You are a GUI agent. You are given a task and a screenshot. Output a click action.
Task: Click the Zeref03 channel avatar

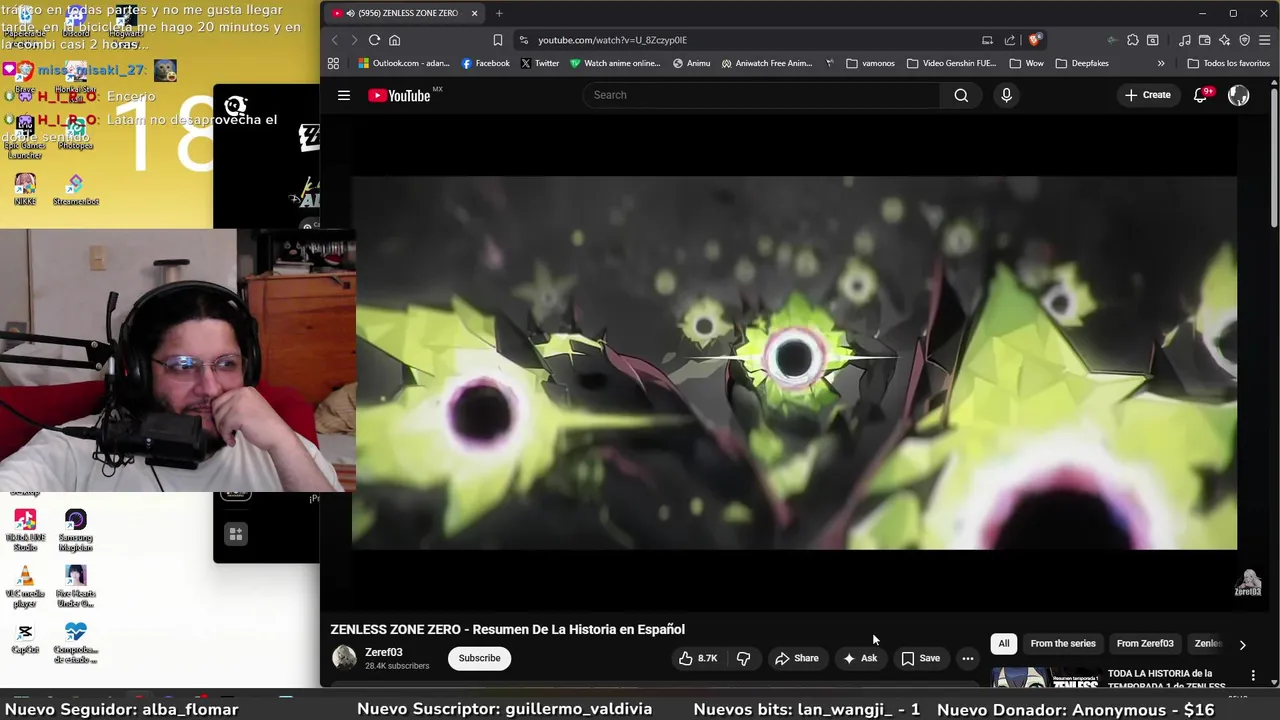click(344, 657)
